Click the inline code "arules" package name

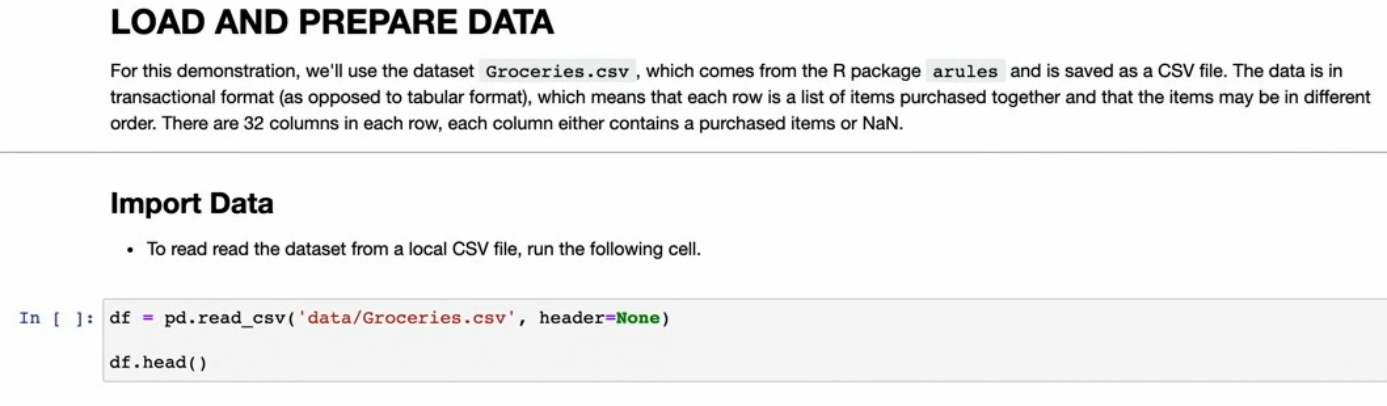coord(965,72)
